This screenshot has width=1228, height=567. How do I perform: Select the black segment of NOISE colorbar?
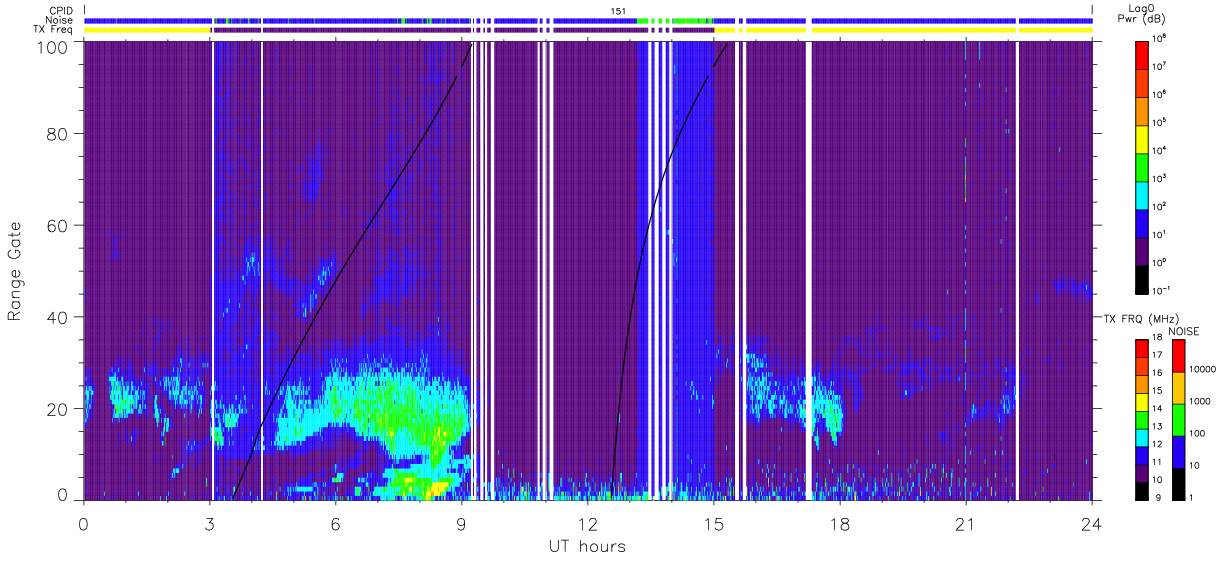1178,482
